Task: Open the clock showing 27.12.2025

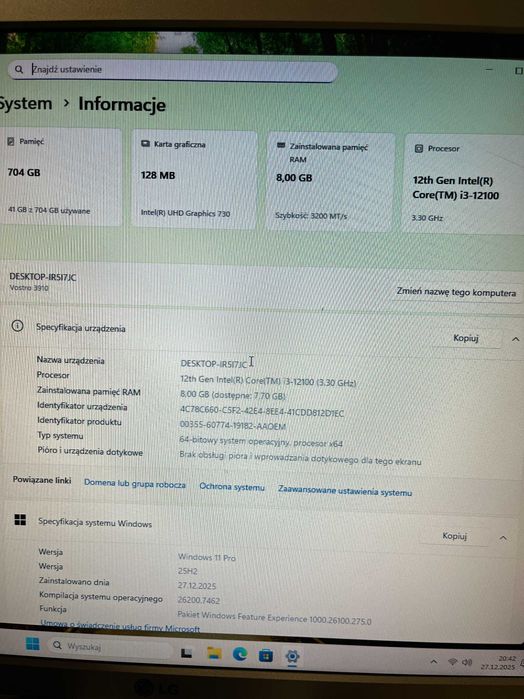Action: coord(498,663)
